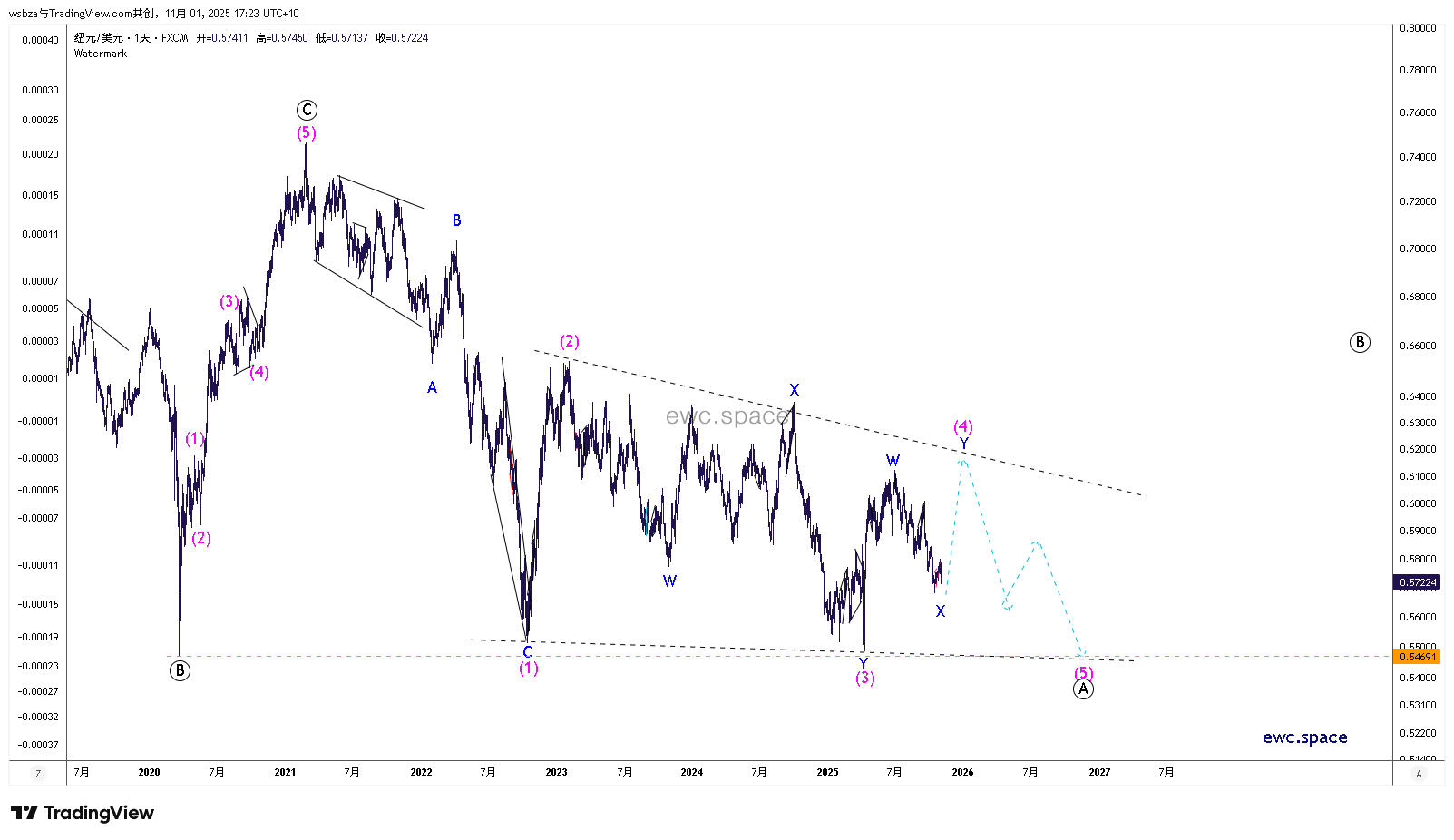Click the circled C wave label at the 2021 peak

(x=307, y=111)
